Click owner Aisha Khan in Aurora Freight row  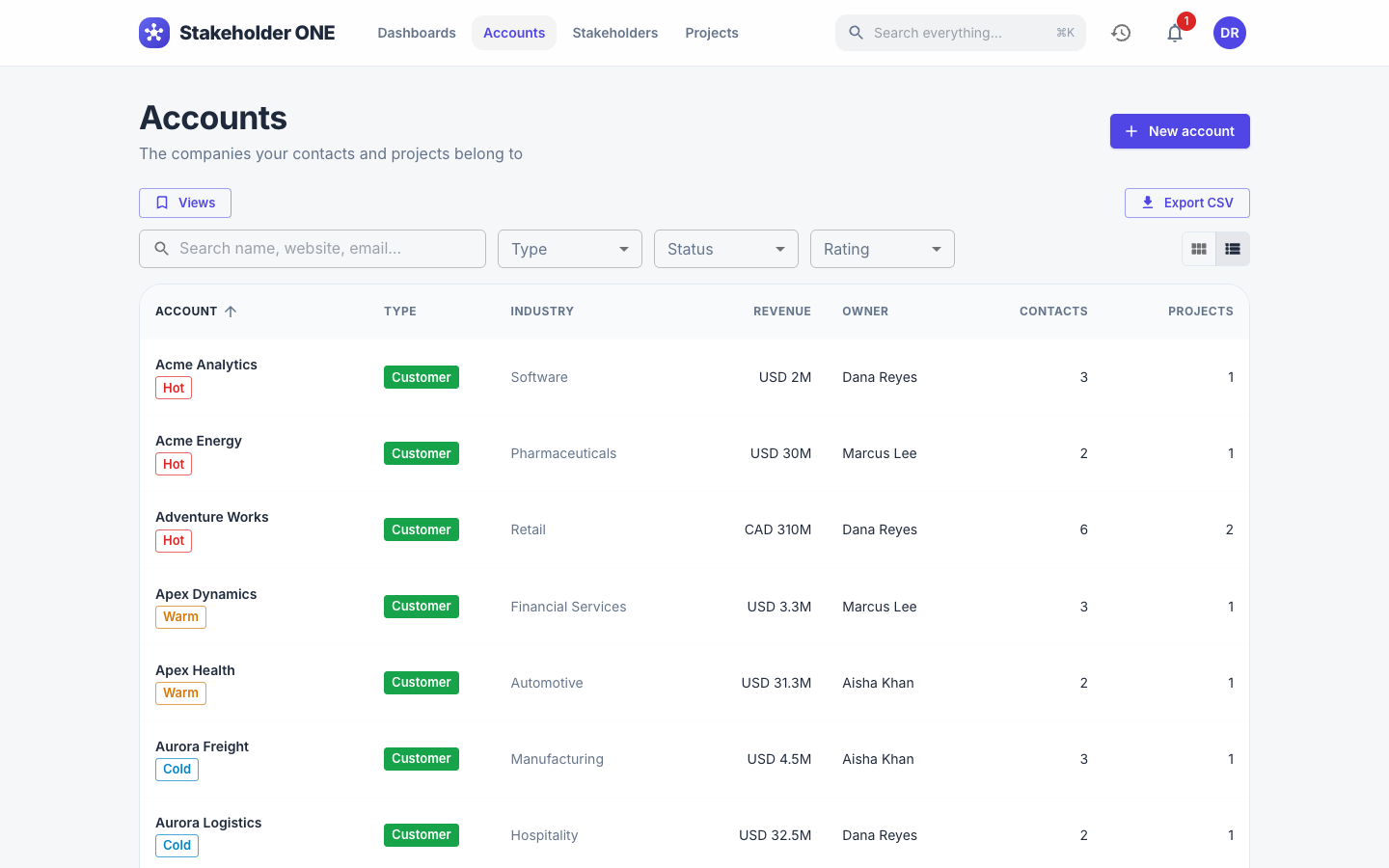[878, 759]
